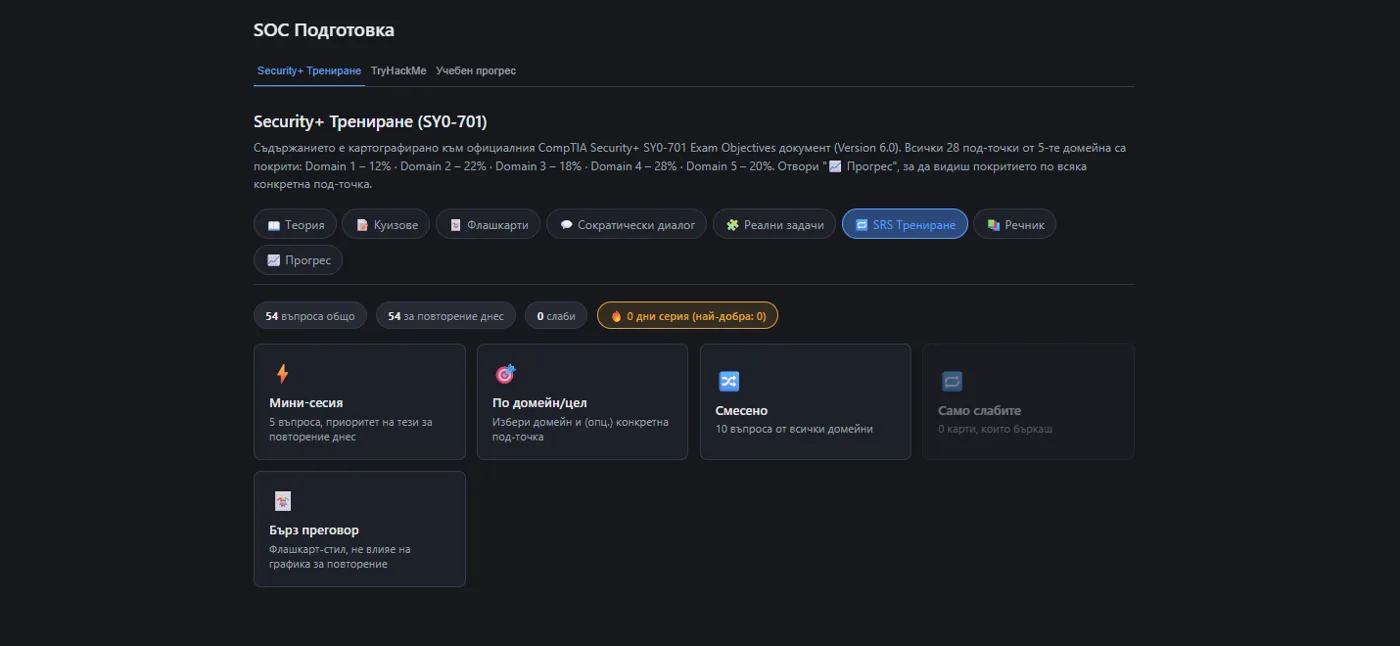This screenshot has width=1400, height=646.
Task: Select the Куизове section pill
Action: 386,225
